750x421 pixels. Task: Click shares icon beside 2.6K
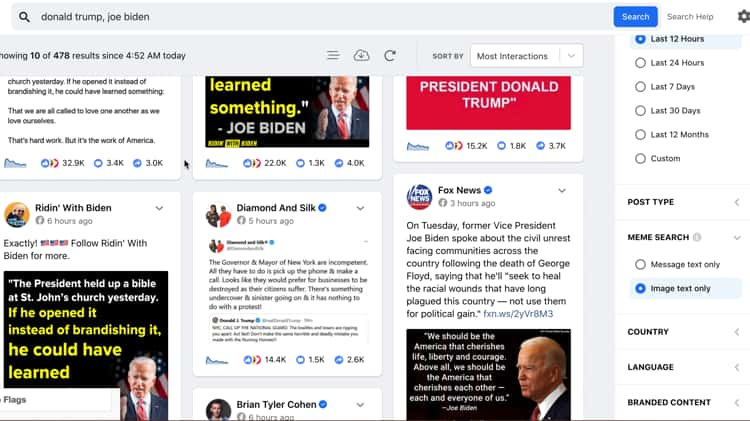coord(339,359)
